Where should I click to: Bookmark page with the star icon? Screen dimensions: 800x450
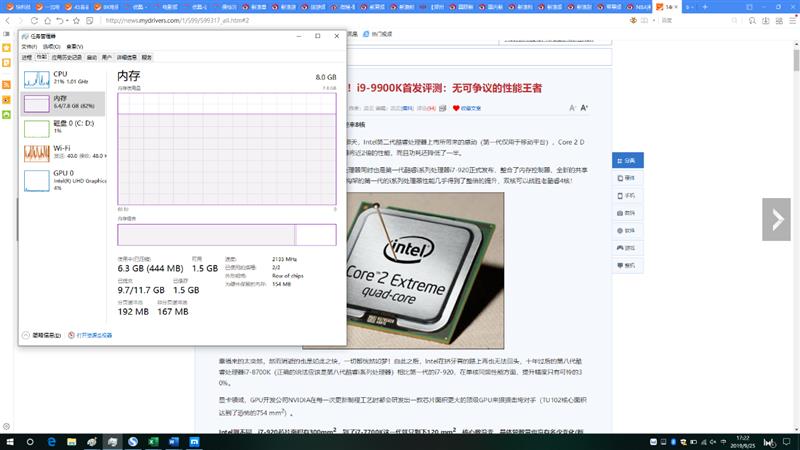(77, 20)
